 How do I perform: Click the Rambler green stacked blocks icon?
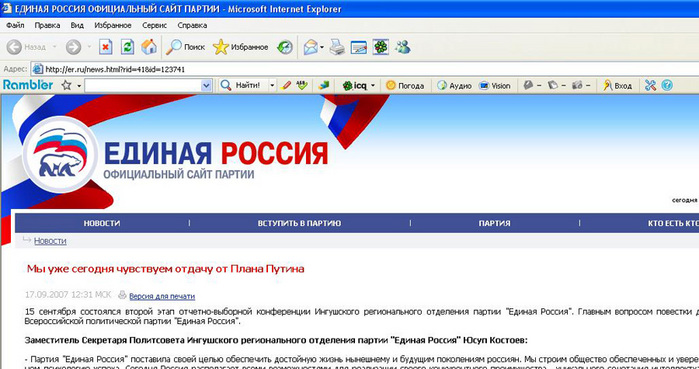click(x=324, y=85)
